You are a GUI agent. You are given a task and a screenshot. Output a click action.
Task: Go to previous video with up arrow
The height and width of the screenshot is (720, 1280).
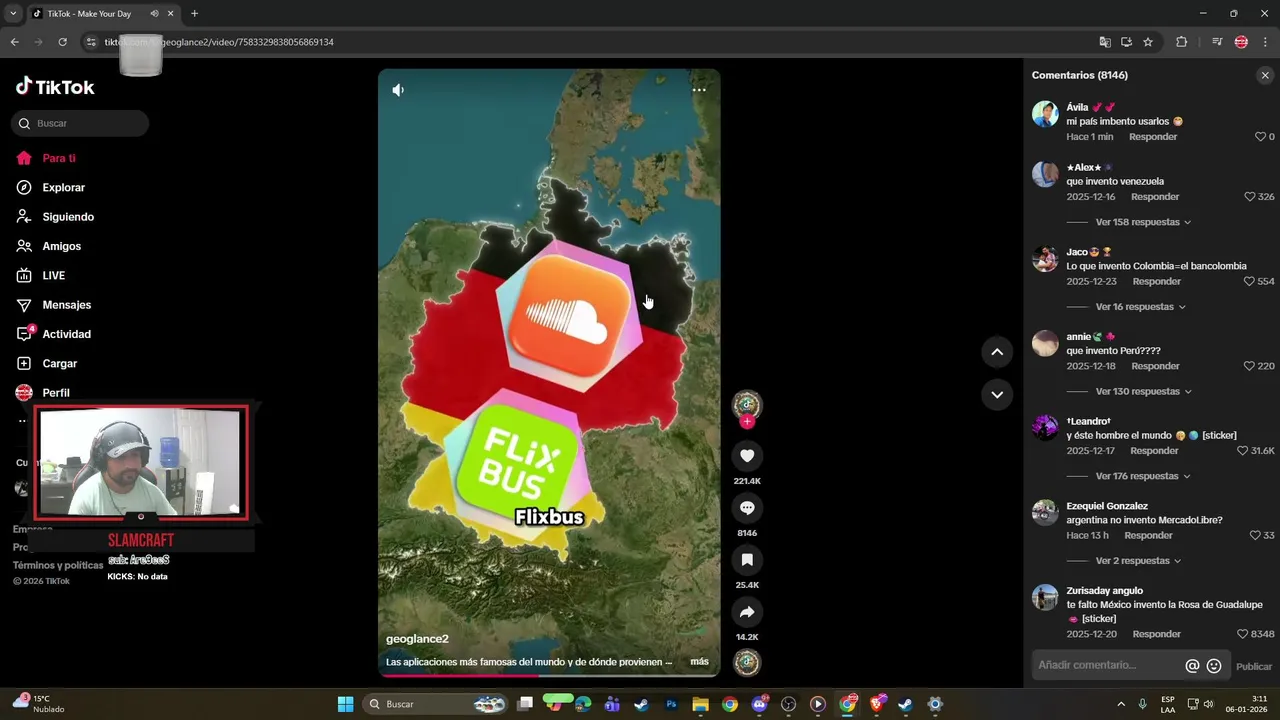[x=997, y=352]
